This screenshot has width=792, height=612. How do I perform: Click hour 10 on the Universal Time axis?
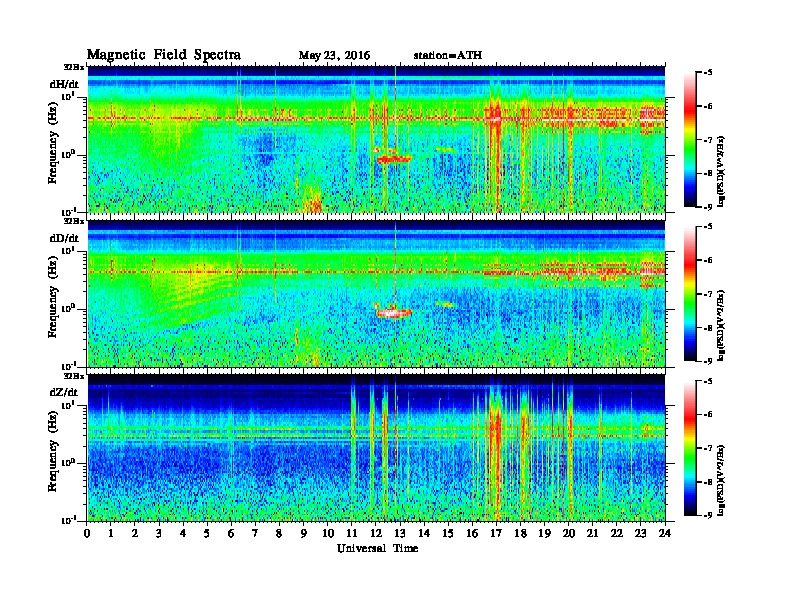point(328,533)
